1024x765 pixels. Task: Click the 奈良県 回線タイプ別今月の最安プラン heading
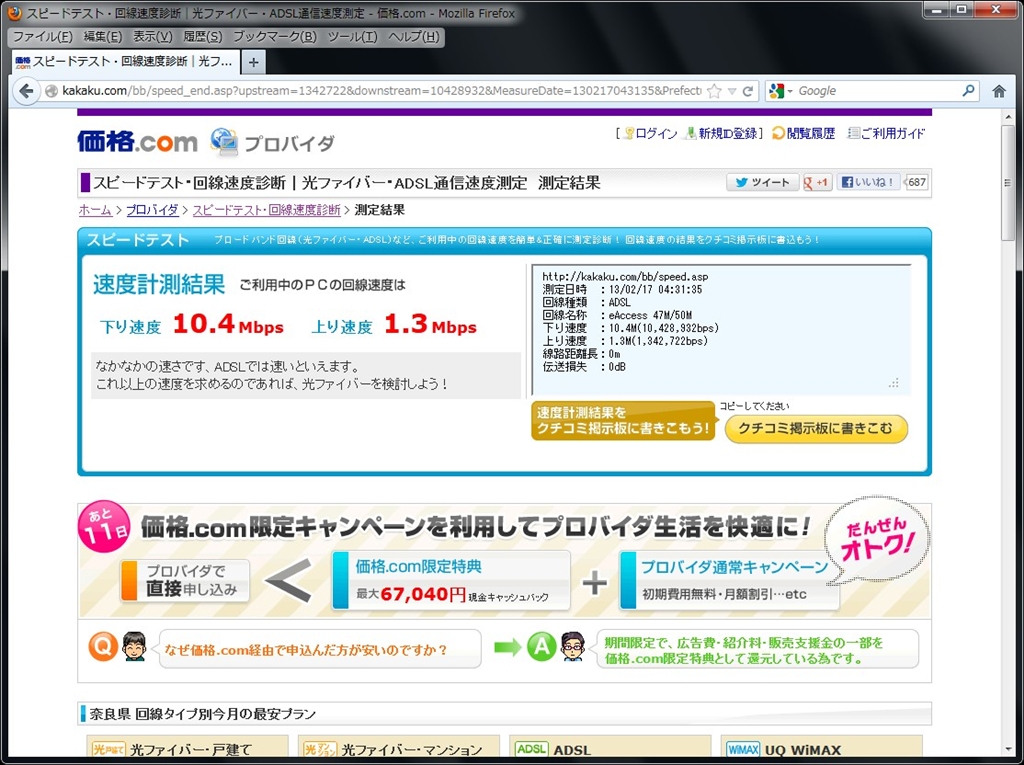pyautogui.click(x=202, y=713)
